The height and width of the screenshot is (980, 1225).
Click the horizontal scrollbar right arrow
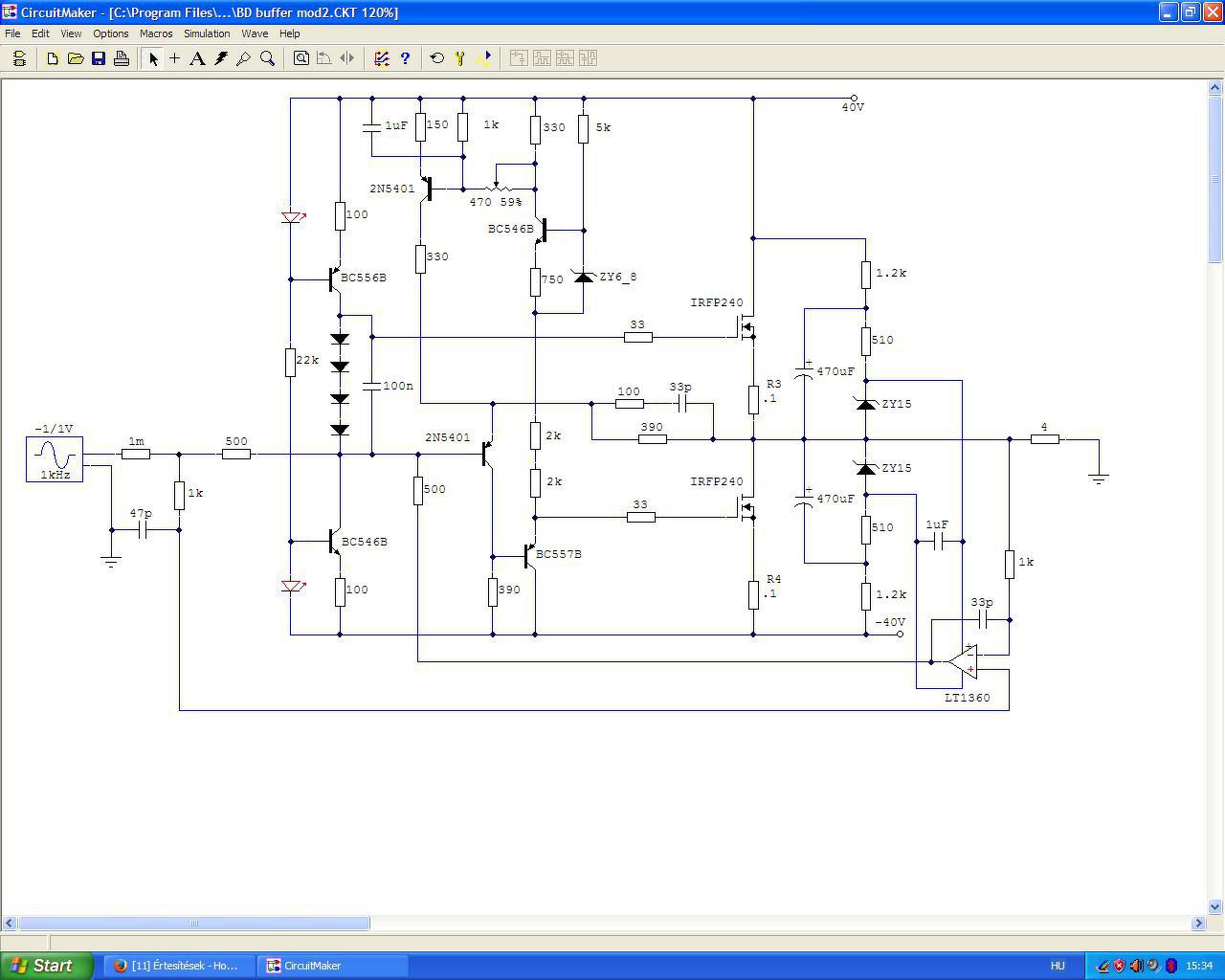coord(1198,924)
